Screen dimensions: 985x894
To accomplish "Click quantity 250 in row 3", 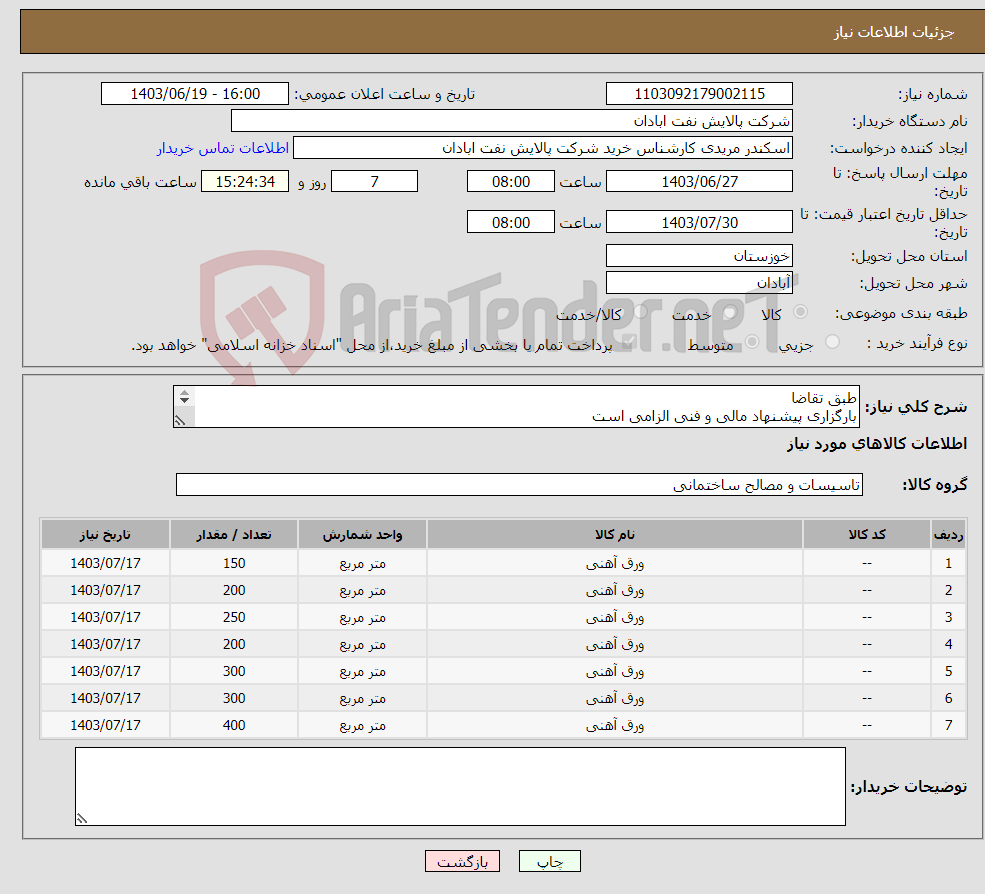I will tap(234, 618).
